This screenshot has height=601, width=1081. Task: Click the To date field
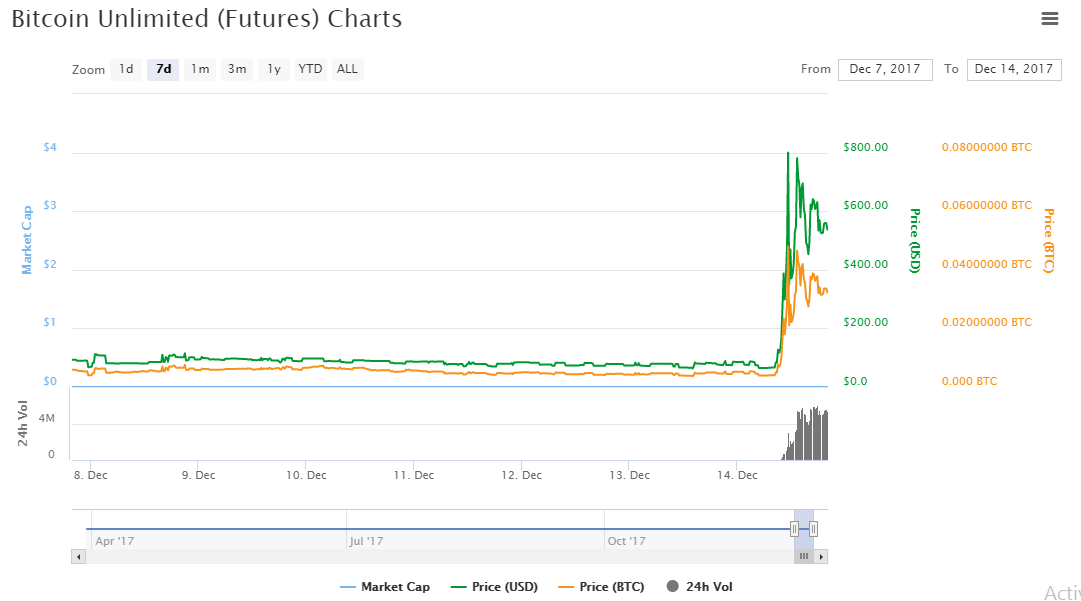coord(1013,69)
